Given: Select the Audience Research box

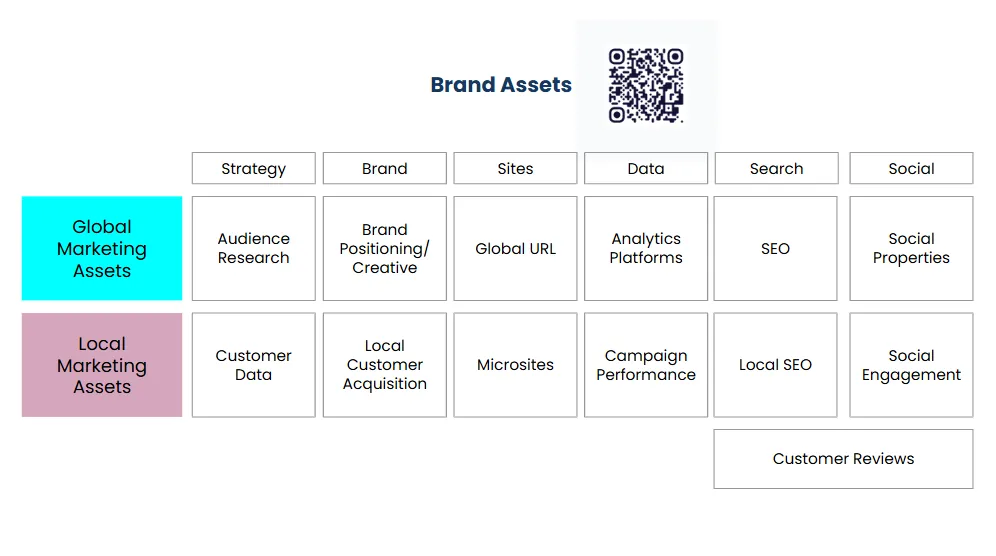Looking at the screenshot, I should (253, 248).
